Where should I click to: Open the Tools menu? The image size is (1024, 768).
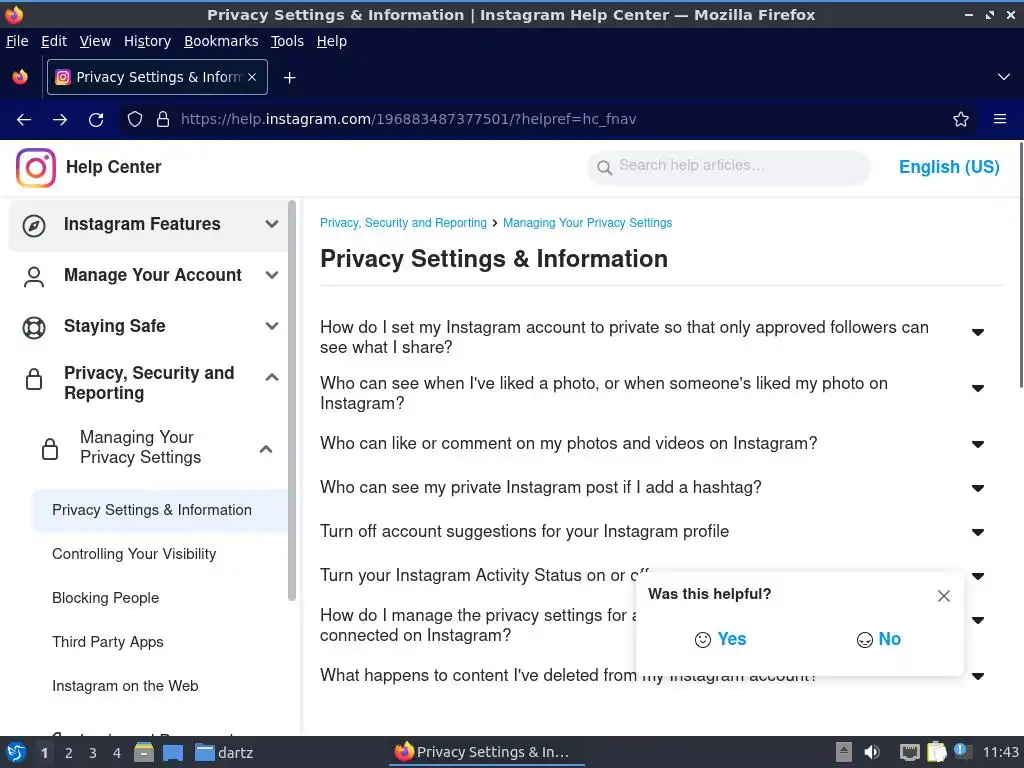287,41
